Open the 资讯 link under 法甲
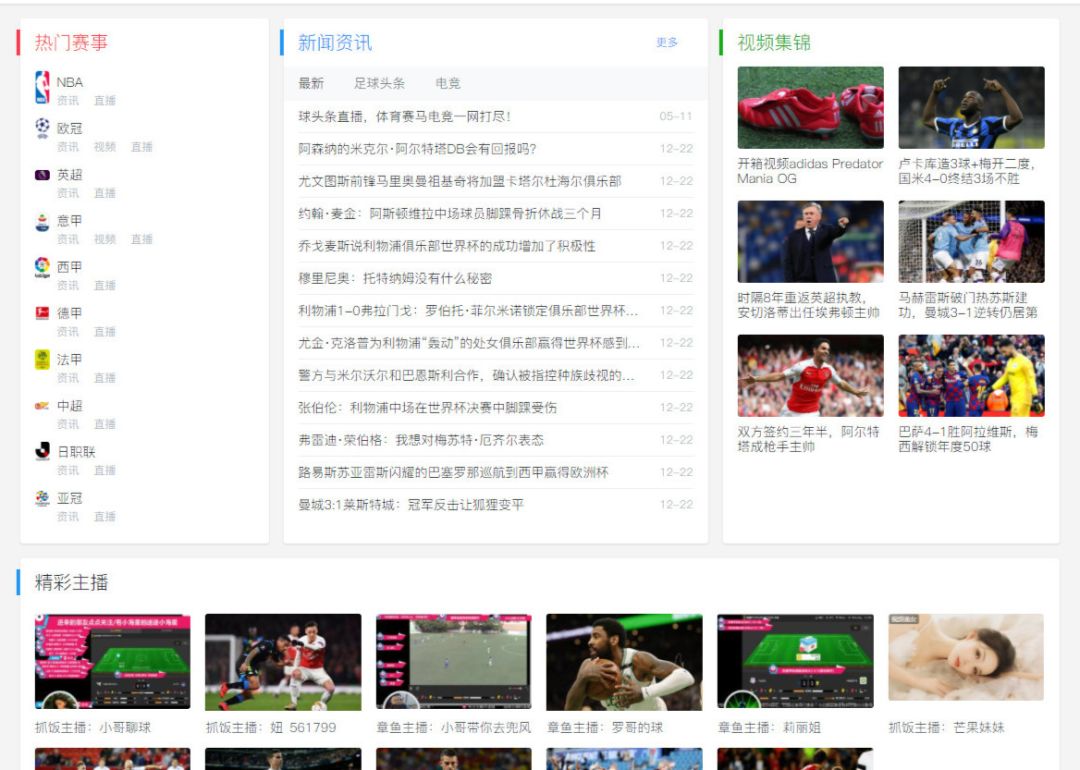The image size is (1080, 770). click(x=68, y=378)
